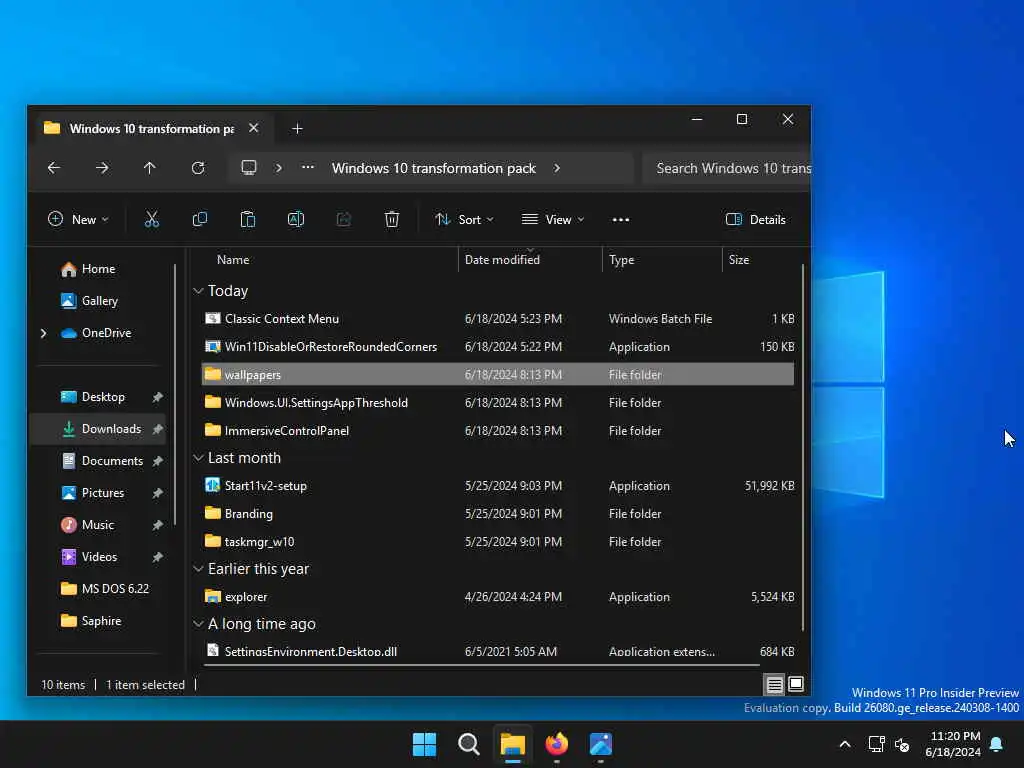Select the explorer application file
The image size is (1024, 768).
pyautogui.click(x=498, y=597)
